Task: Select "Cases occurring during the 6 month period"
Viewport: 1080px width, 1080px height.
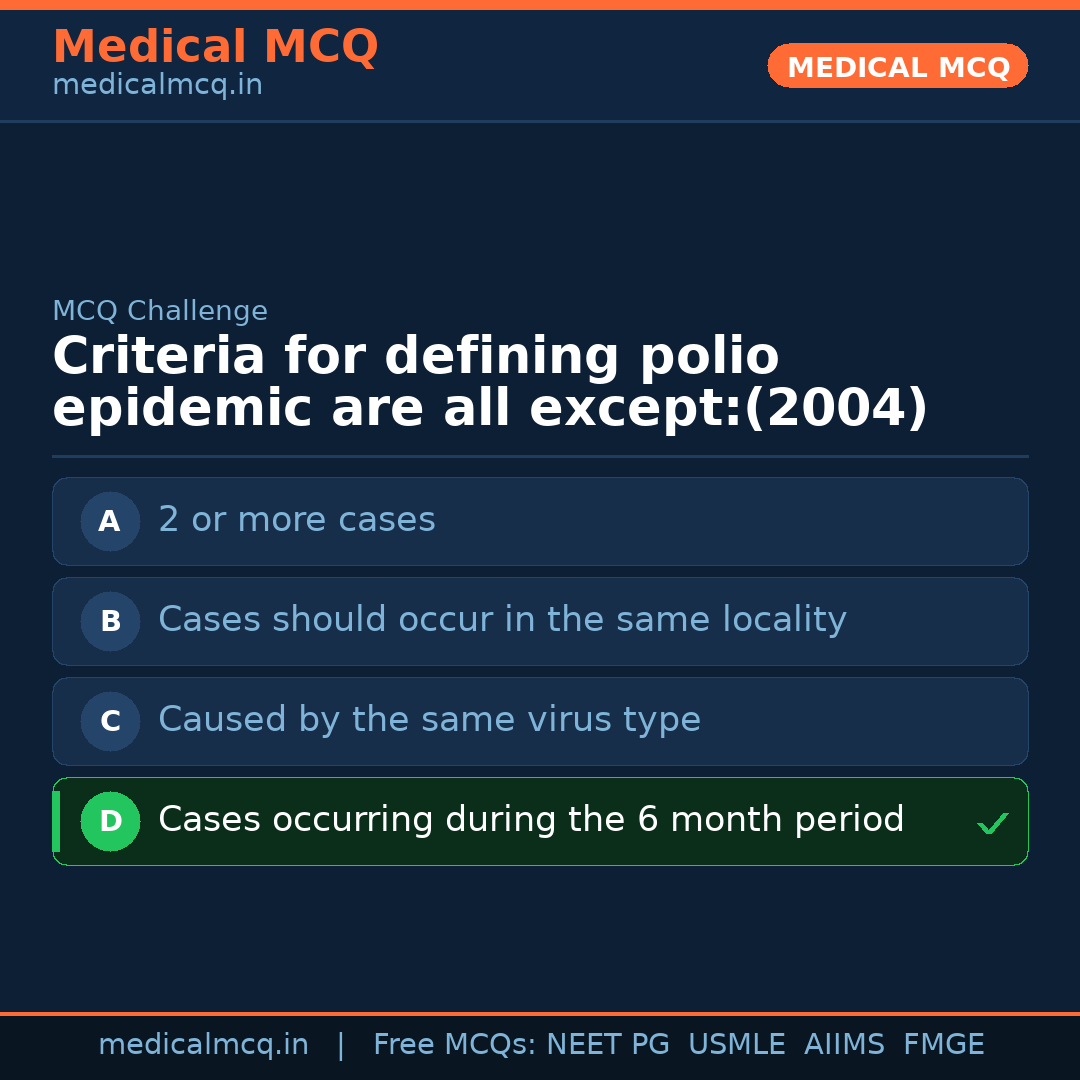Action: [x=531, y=820]
